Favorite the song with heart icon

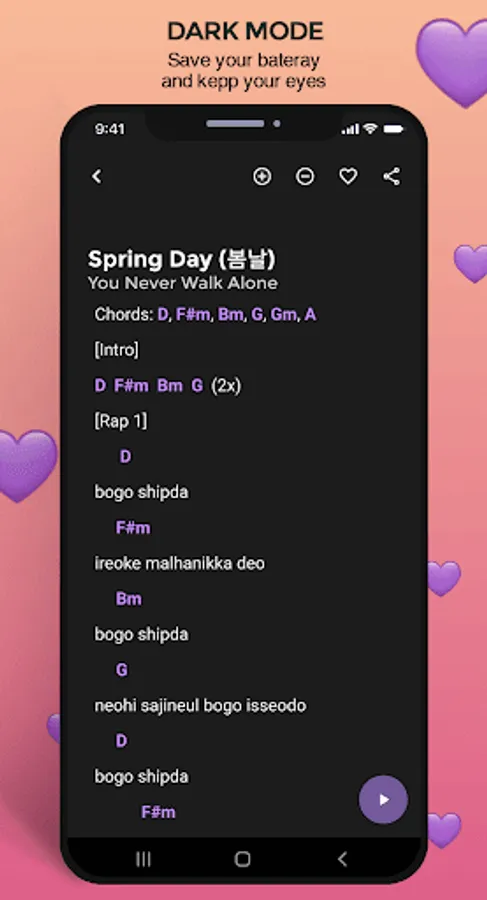point(348,176)
